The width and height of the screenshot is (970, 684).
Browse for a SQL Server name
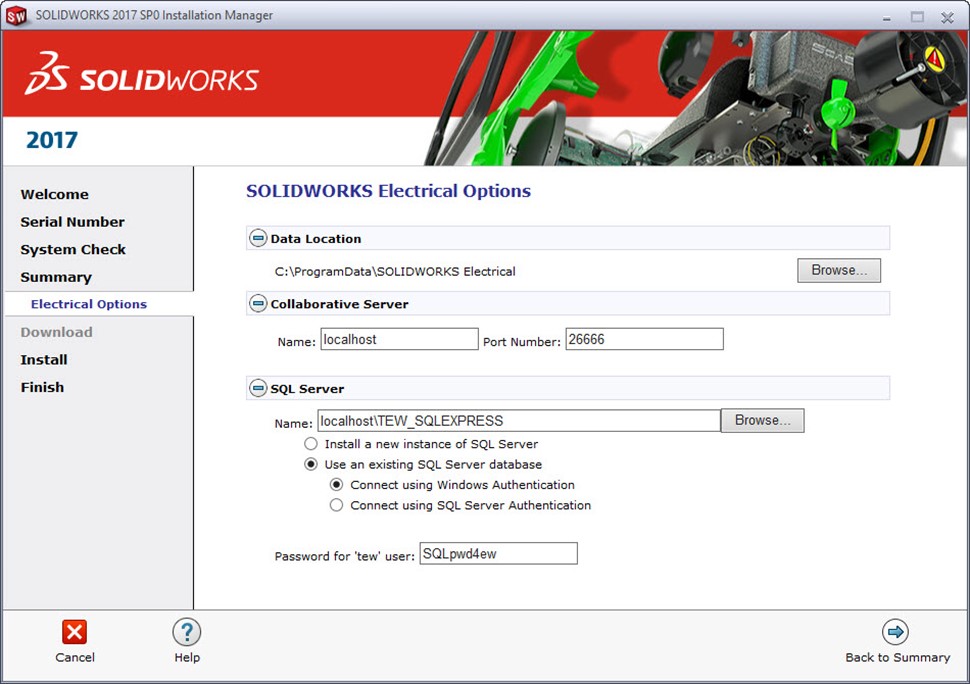tap(762, 421)
